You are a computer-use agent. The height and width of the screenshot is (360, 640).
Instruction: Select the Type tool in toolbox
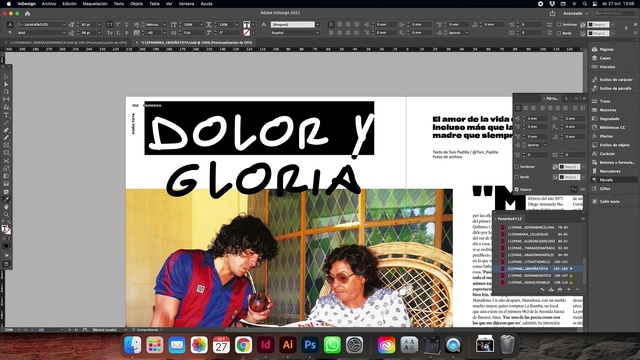pos(6,115)
